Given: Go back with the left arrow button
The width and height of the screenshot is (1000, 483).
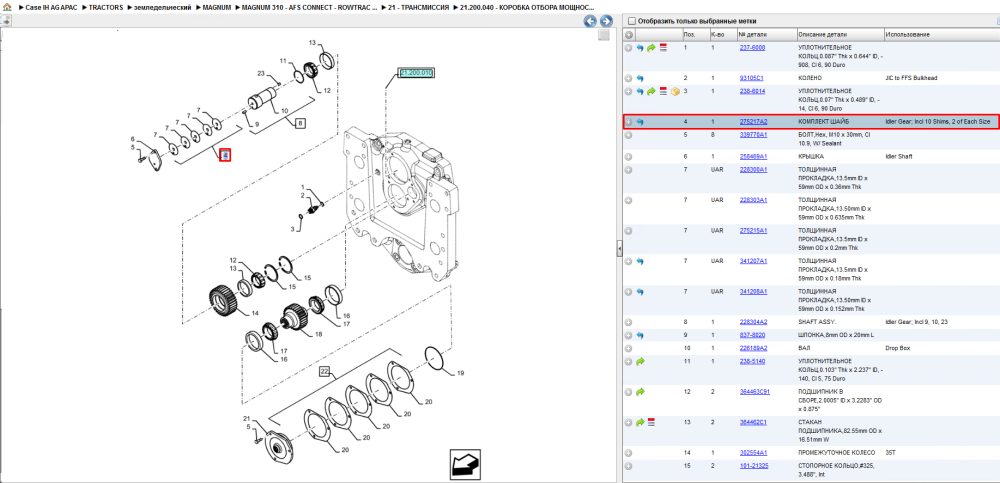Looking at the screenshot, I should (x=591, y=21).
